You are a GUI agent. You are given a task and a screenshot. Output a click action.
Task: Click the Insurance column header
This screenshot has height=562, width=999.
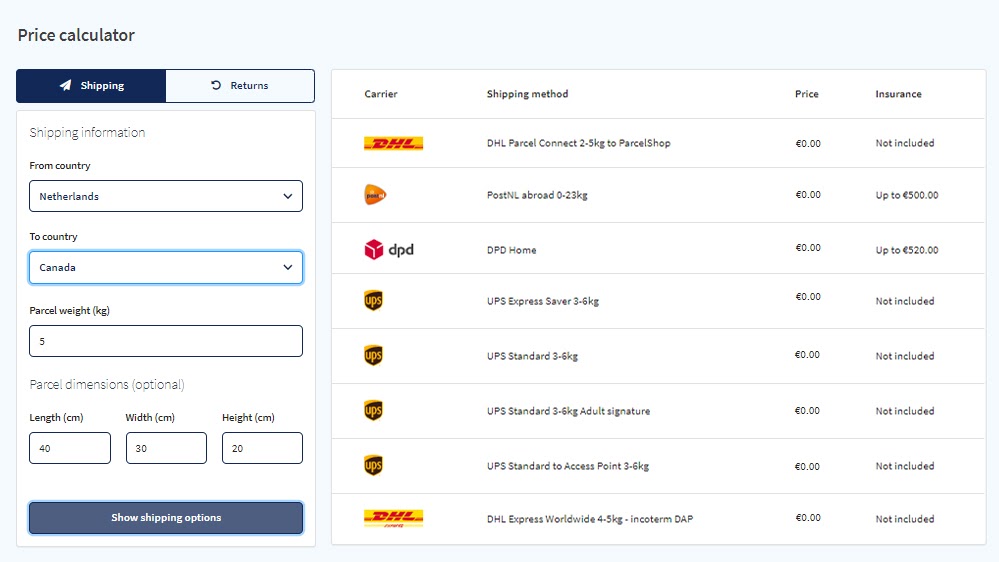coord(898,94)
